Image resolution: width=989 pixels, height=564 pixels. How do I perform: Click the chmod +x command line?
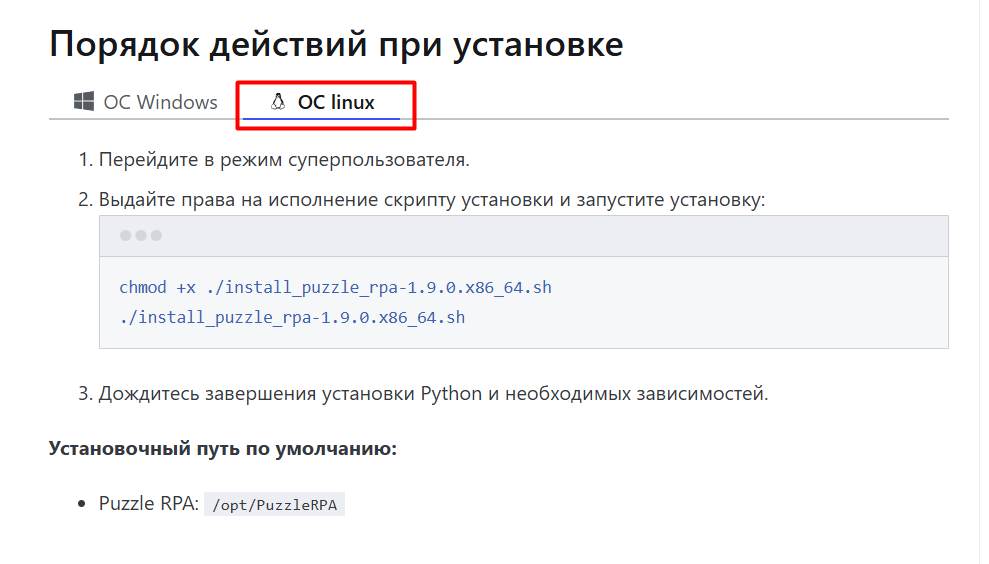coord(336,288)
